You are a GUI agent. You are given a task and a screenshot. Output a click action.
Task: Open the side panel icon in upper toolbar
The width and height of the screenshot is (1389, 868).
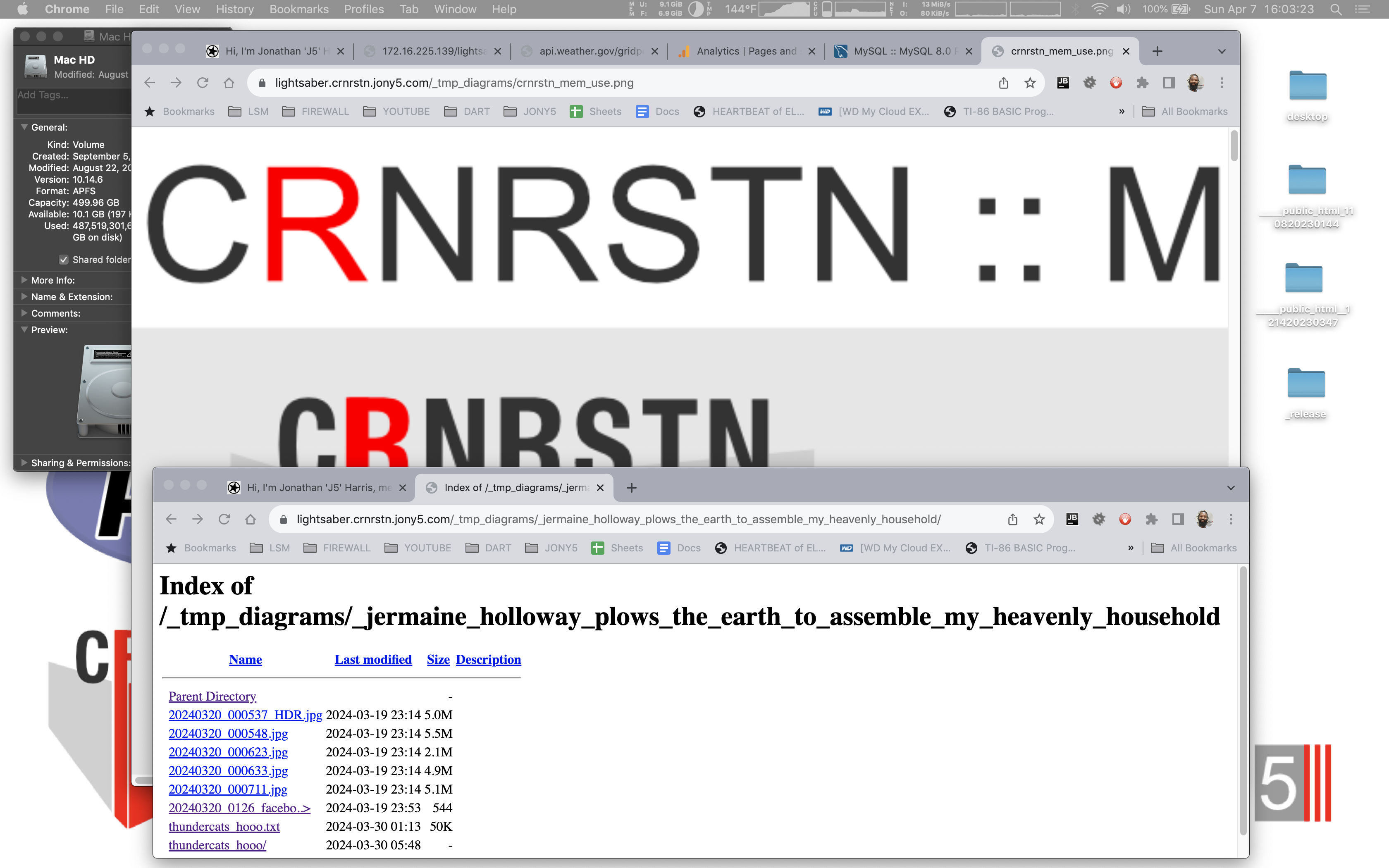click(x=1169, y=83)
